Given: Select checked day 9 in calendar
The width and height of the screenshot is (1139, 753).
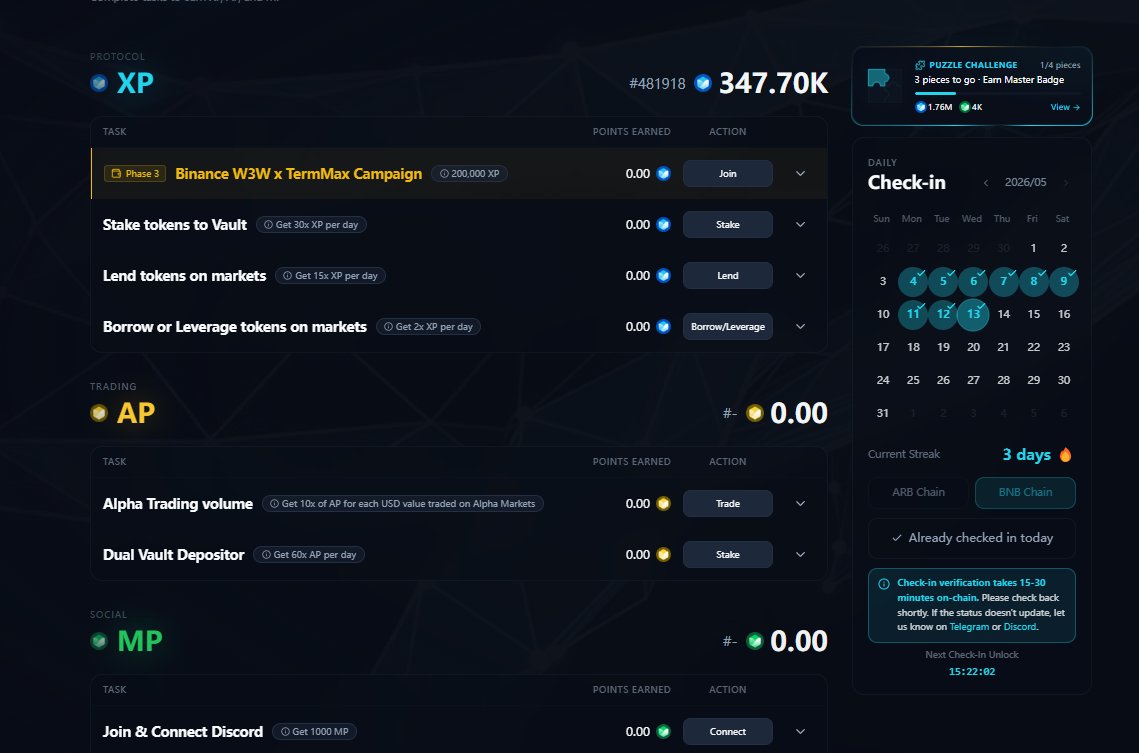Looking at the screenshot, I should pos(1063,281).
